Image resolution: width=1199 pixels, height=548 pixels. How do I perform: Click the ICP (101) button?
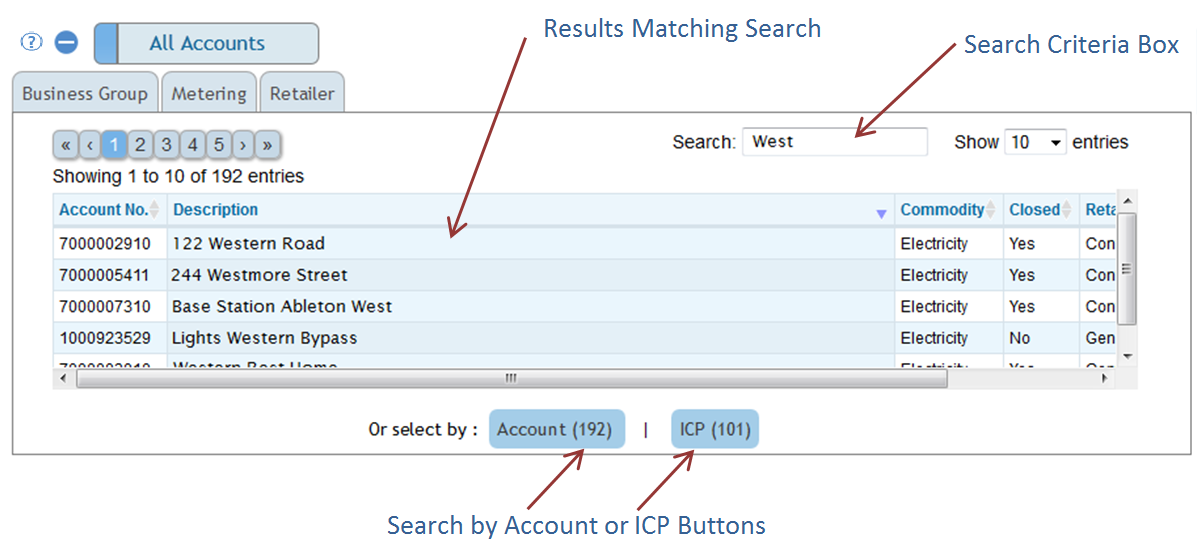point(715,430)
